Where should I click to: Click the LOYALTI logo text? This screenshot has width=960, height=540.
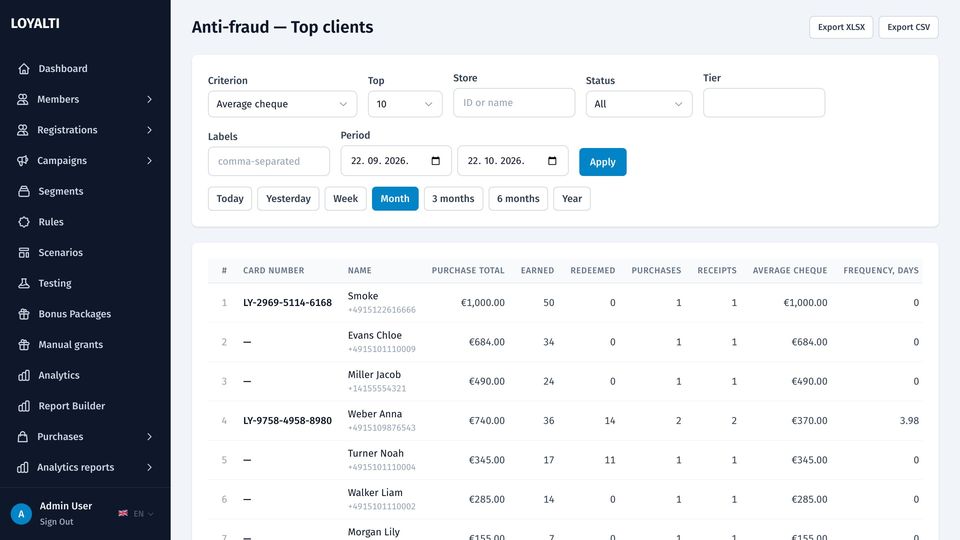point(35,23)
